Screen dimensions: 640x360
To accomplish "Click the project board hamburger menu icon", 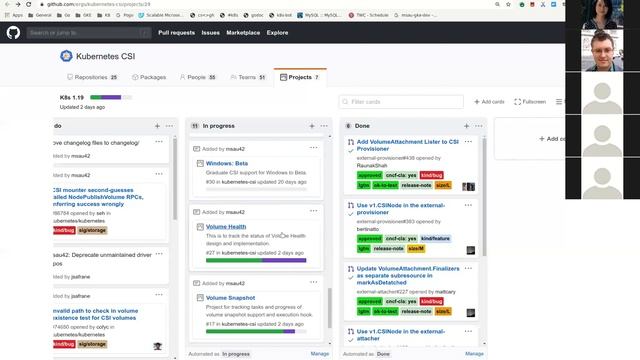I will tap(559, 102).
